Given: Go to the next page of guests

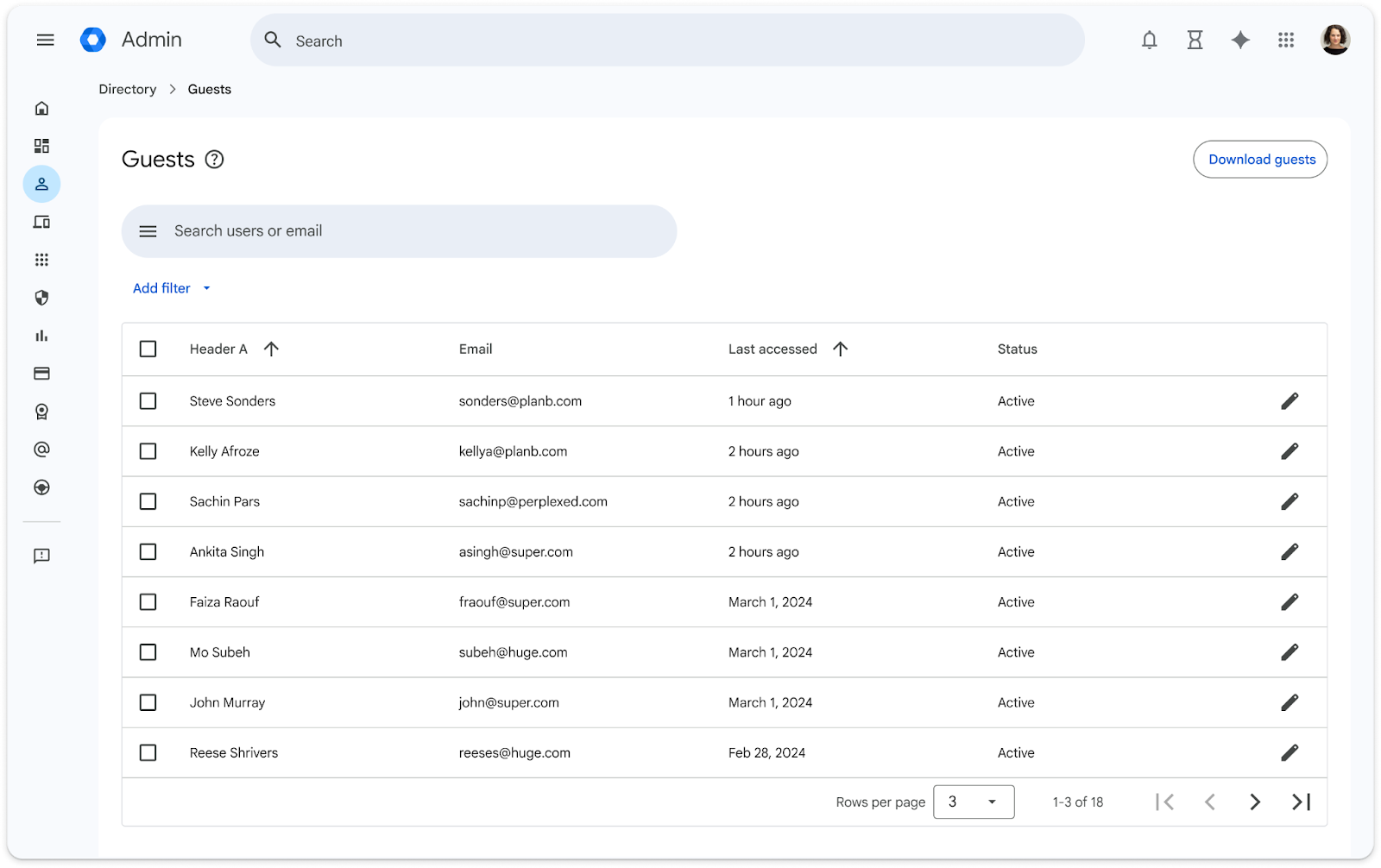Looking at the screenshot, I should point(1255,802).
